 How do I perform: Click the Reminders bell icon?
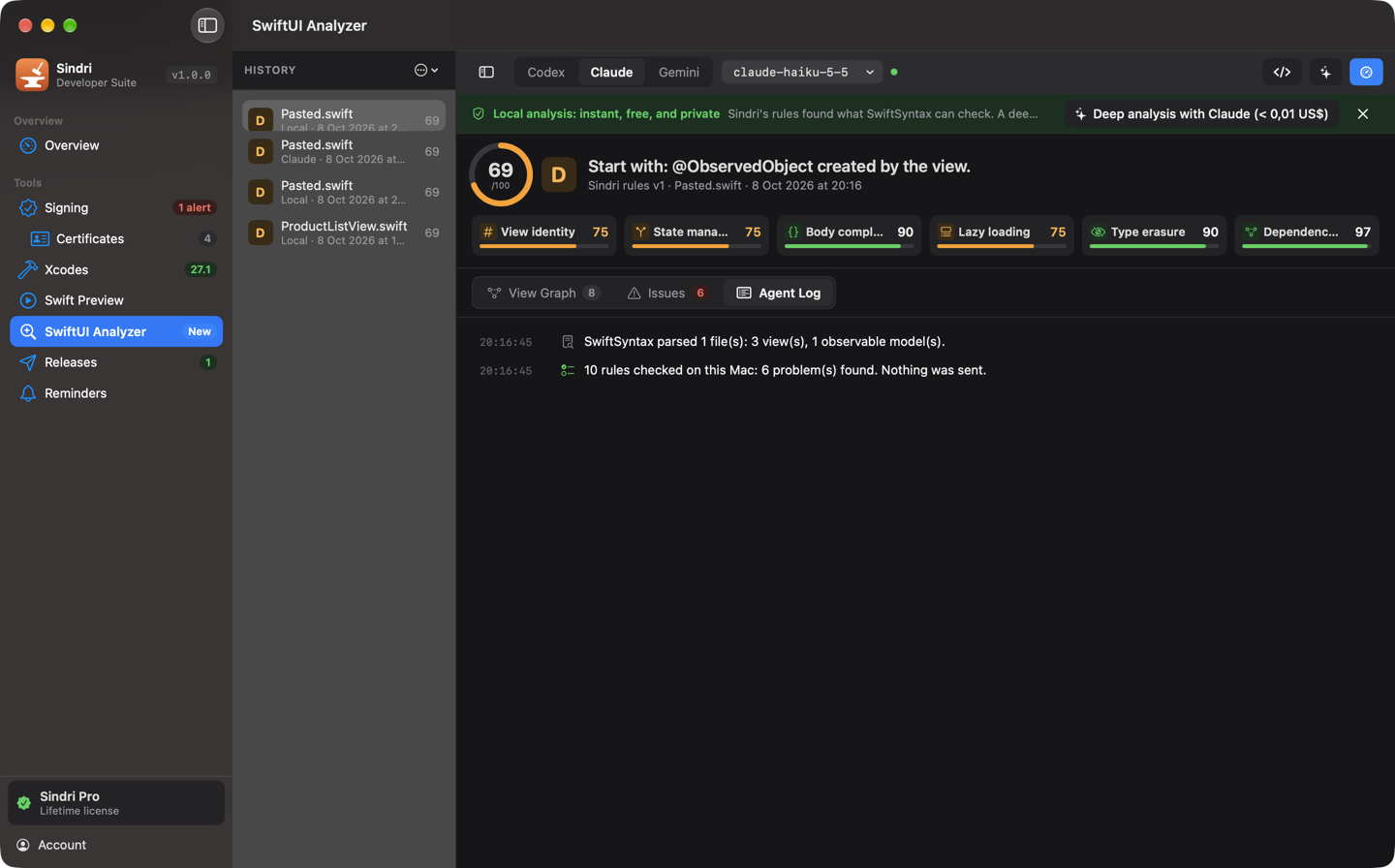[x=28, y=393]
